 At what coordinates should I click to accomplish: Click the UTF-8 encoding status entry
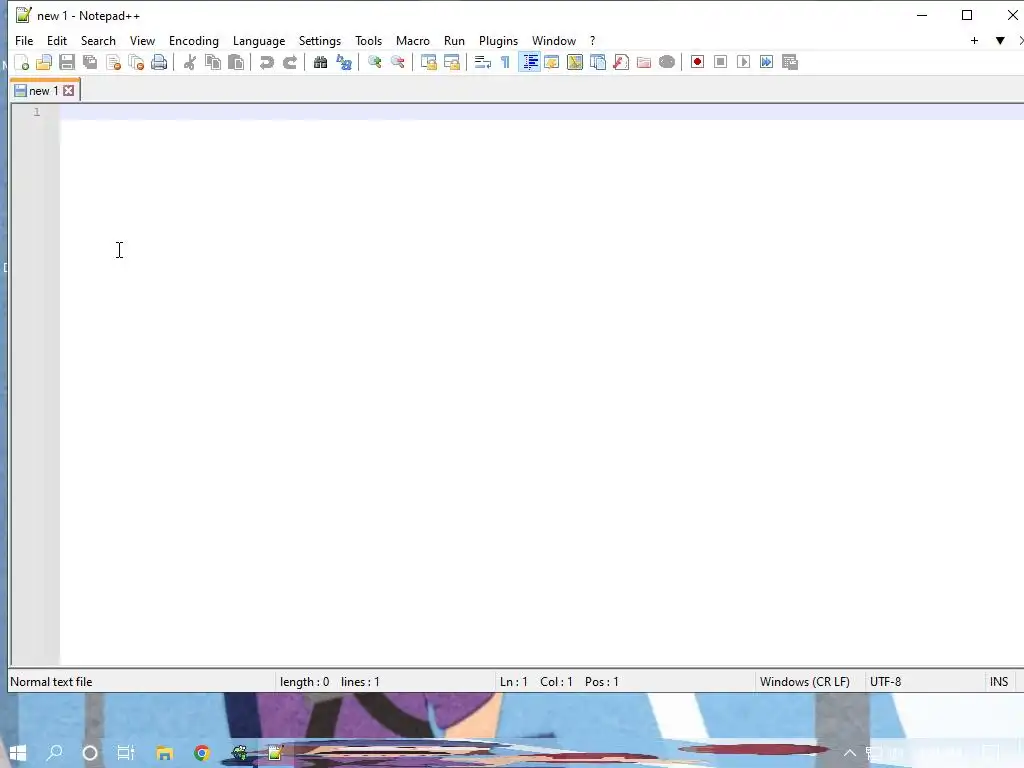click(886, 682)
